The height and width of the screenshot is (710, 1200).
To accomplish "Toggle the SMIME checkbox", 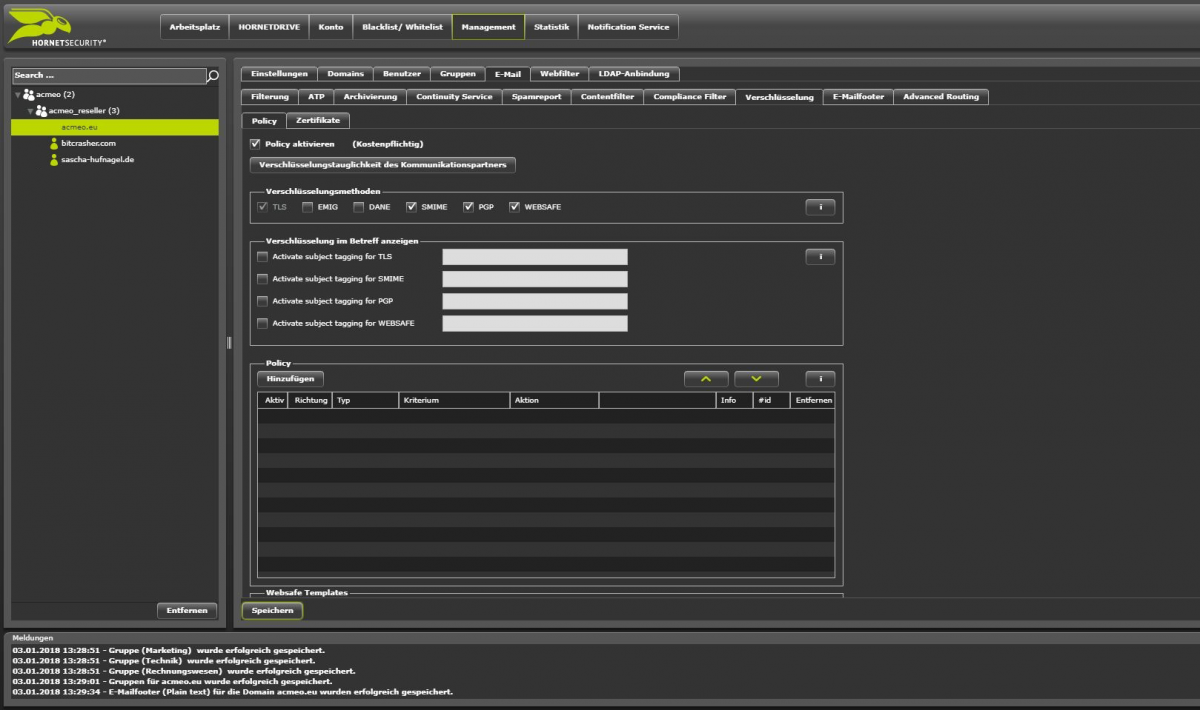I will click(411, 207).
